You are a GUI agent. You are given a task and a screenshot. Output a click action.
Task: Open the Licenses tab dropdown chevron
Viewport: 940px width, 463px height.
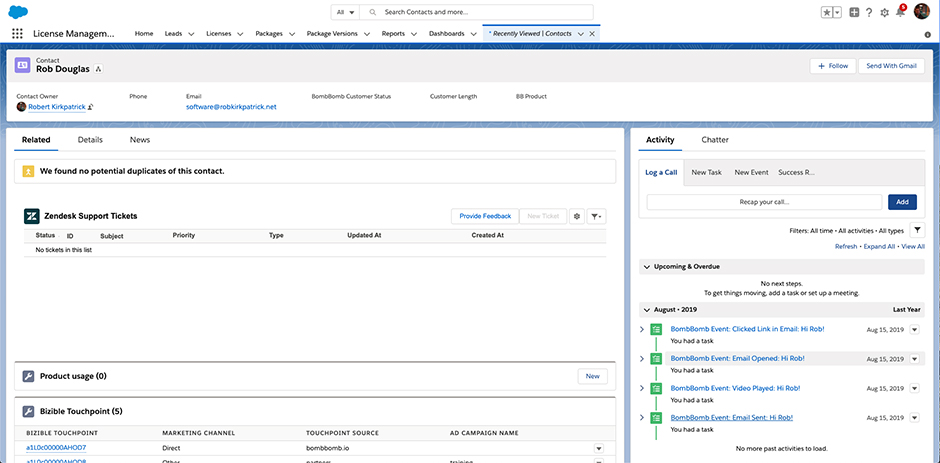tap(240, 34)
